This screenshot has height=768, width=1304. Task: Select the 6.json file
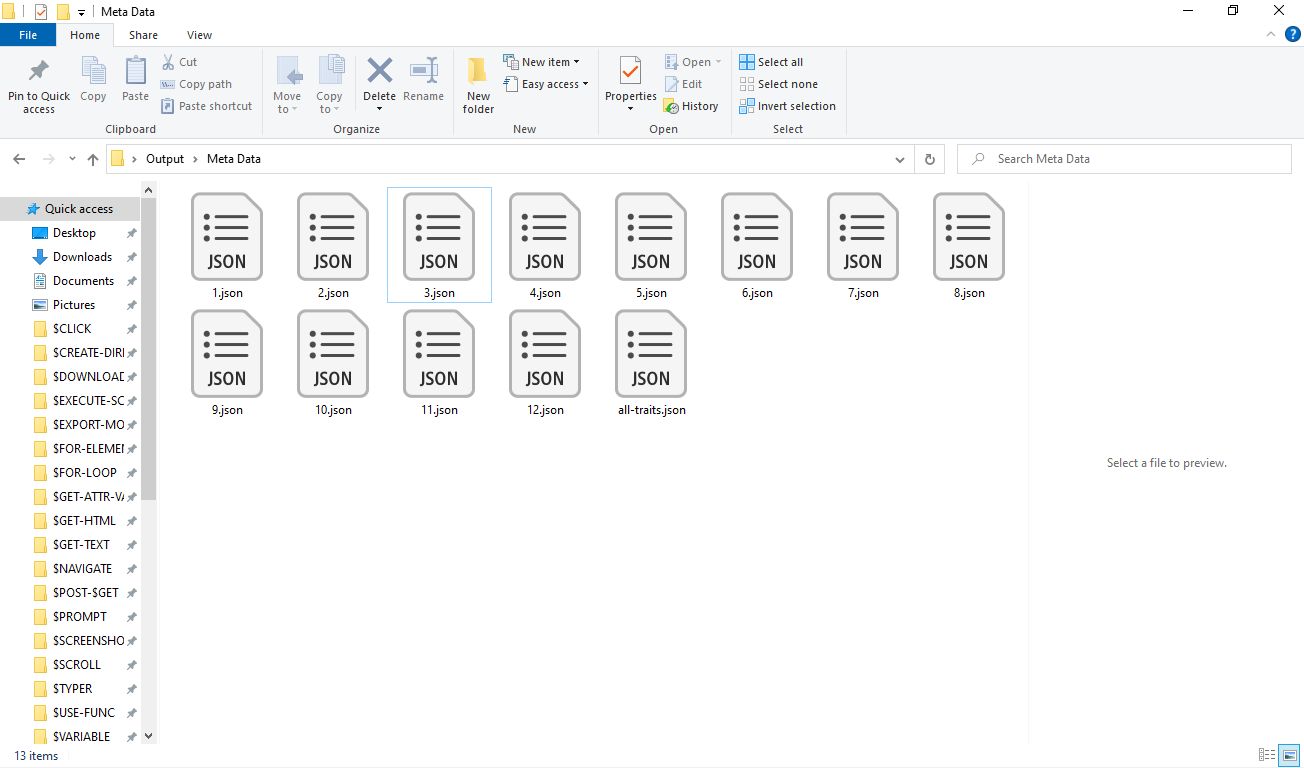[757, 245]
